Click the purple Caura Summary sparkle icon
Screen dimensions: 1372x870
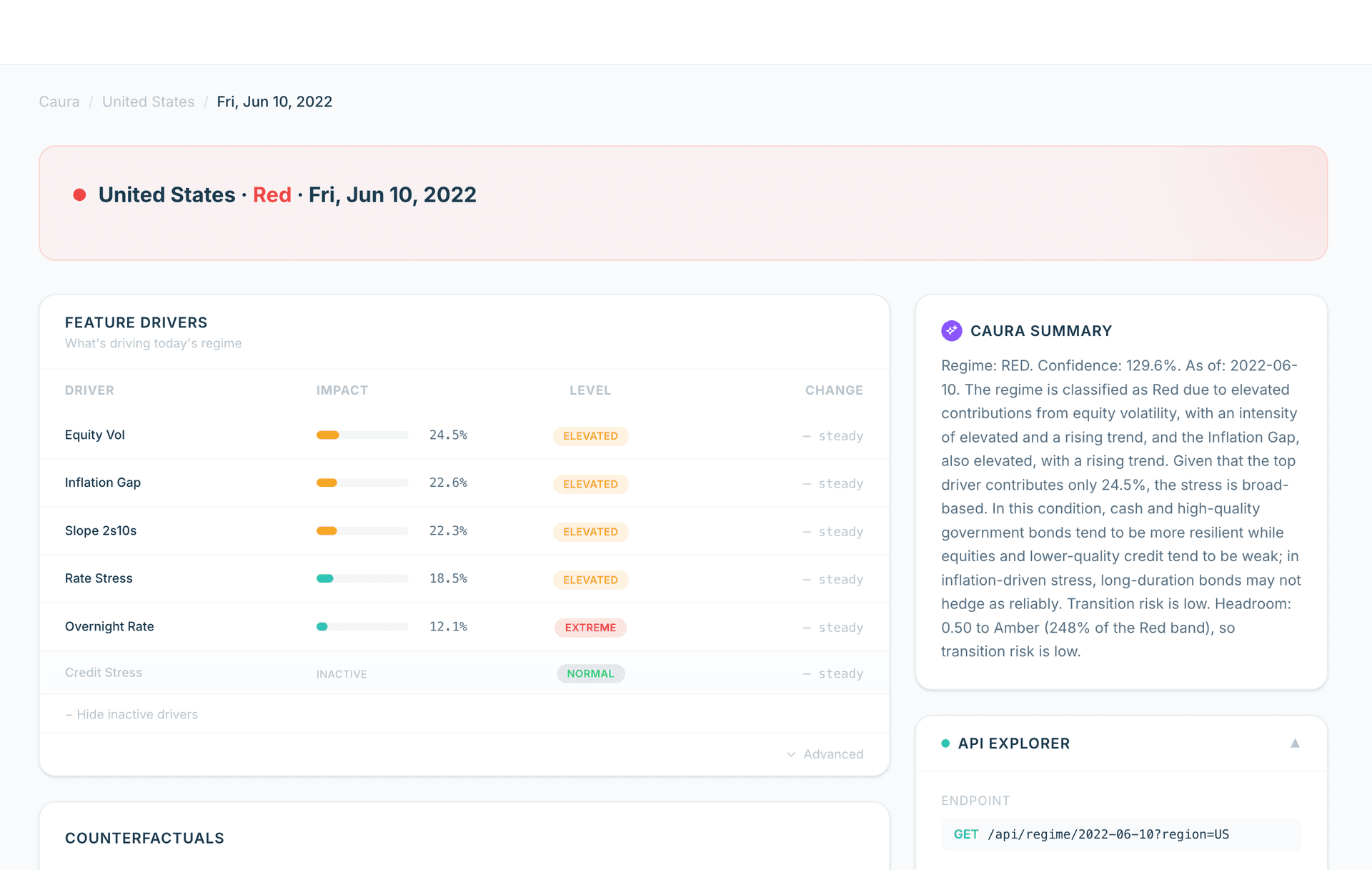951,330
